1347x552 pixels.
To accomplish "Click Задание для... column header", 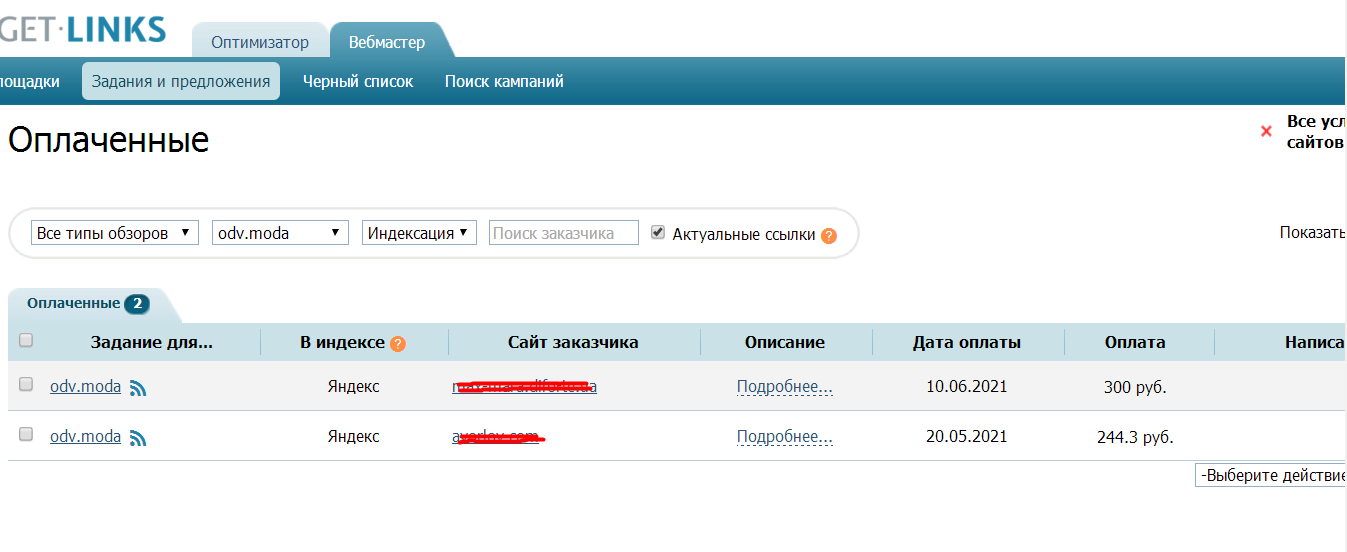I will pos(152,342).
